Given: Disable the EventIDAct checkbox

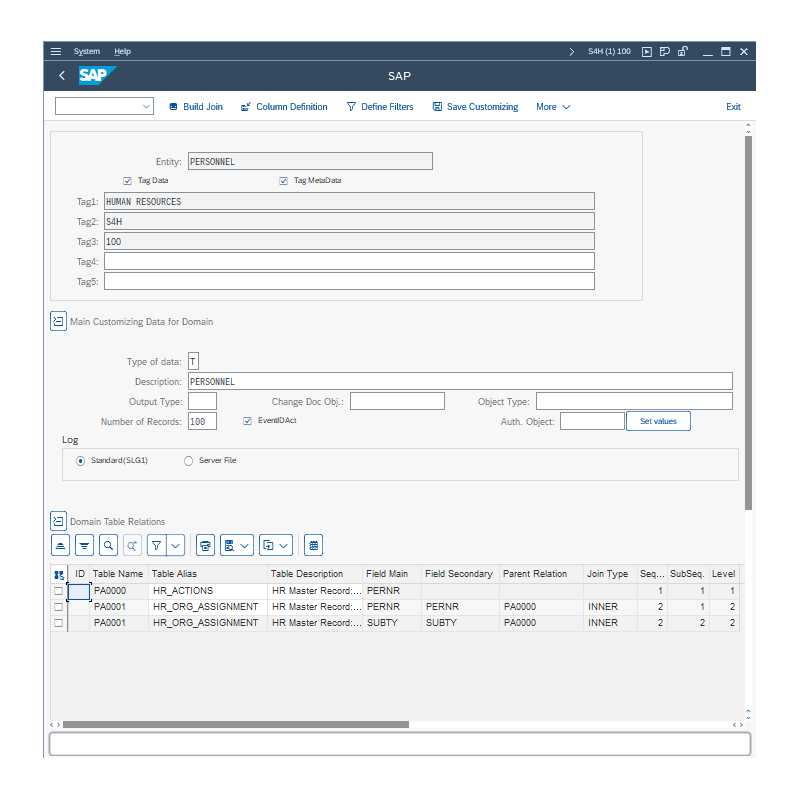Looking at the screenshot, I should (248, 421).
